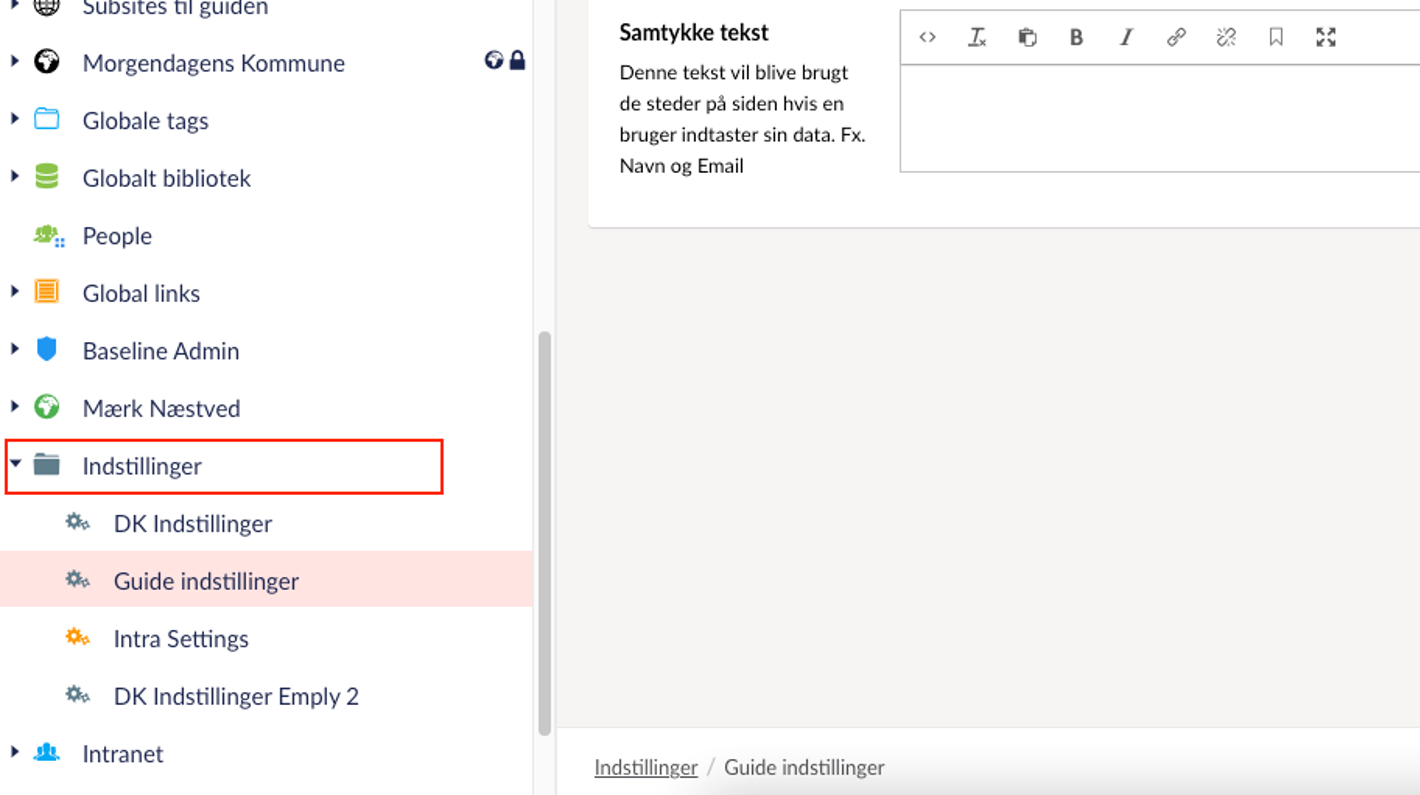Click the tree panel vertical scrollbar
The height and width of the screenshot is (795, 1420).
544,532
